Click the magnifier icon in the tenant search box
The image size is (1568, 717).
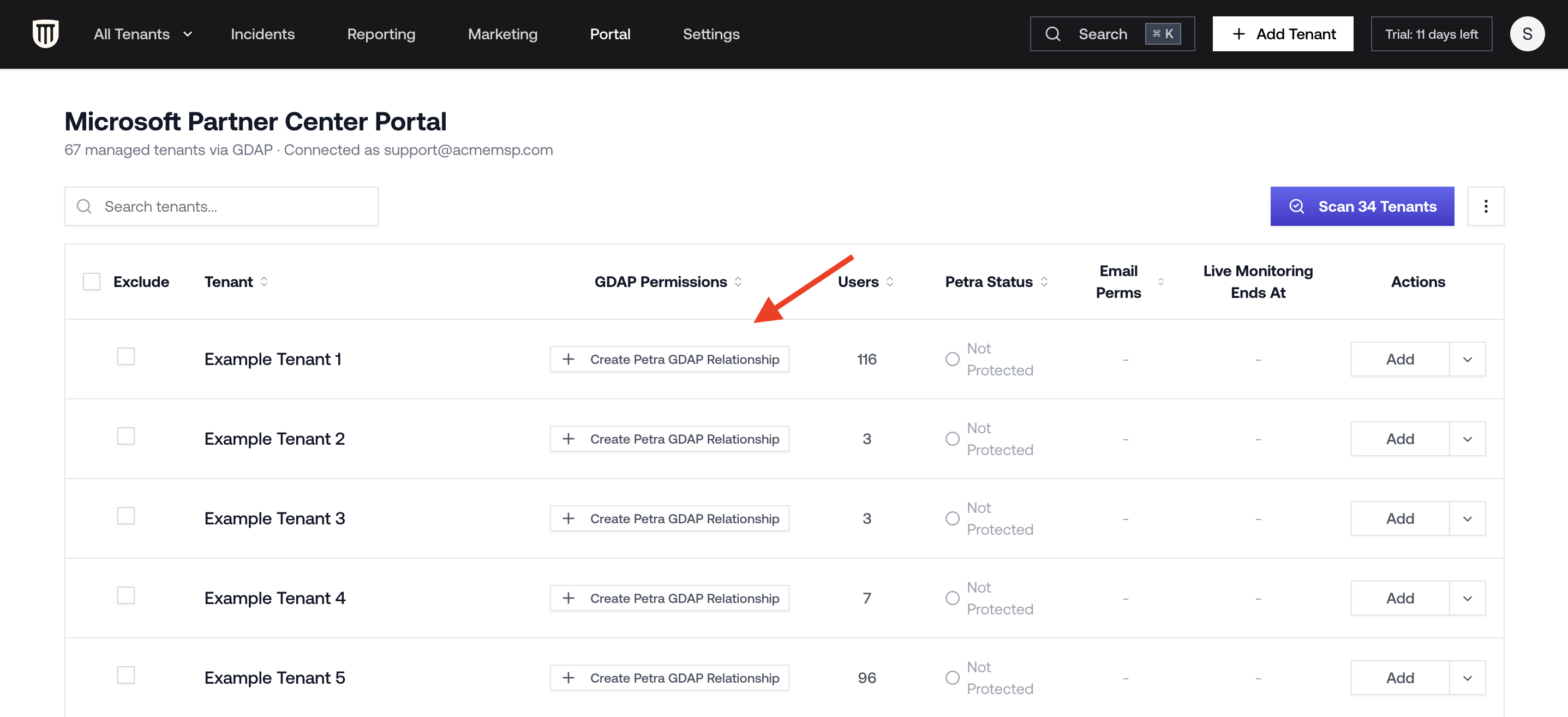tap(84, 206)
